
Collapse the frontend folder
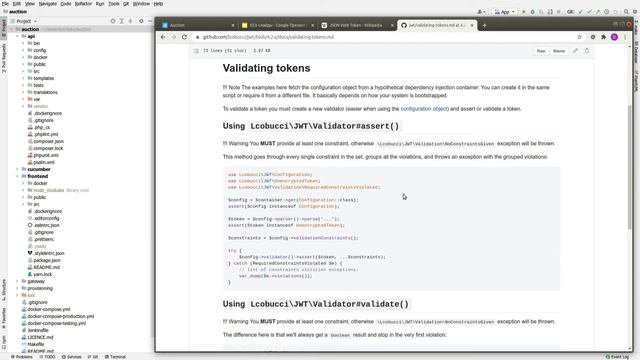[18, 176]
